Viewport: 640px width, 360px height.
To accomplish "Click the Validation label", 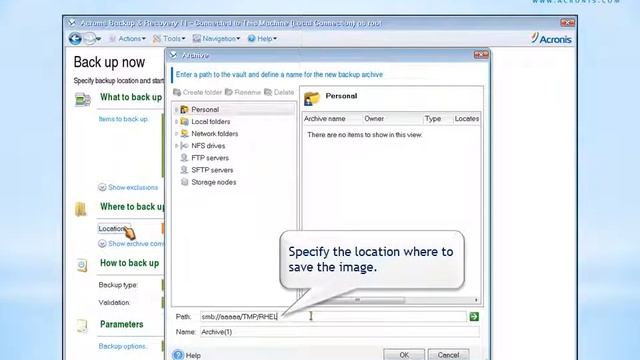I will click(114, 302).
